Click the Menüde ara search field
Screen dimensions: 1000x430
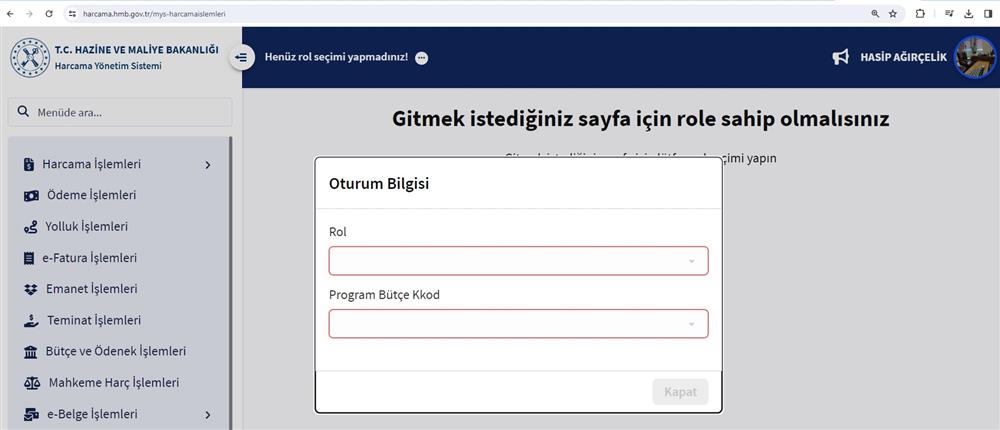120,112
